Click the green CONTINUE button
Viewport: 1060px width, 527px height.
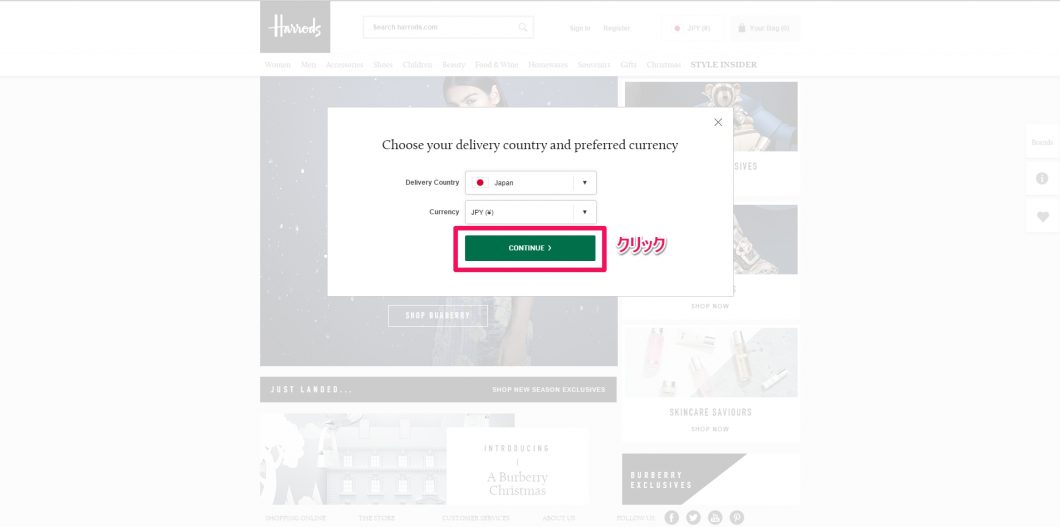point(530,248)
